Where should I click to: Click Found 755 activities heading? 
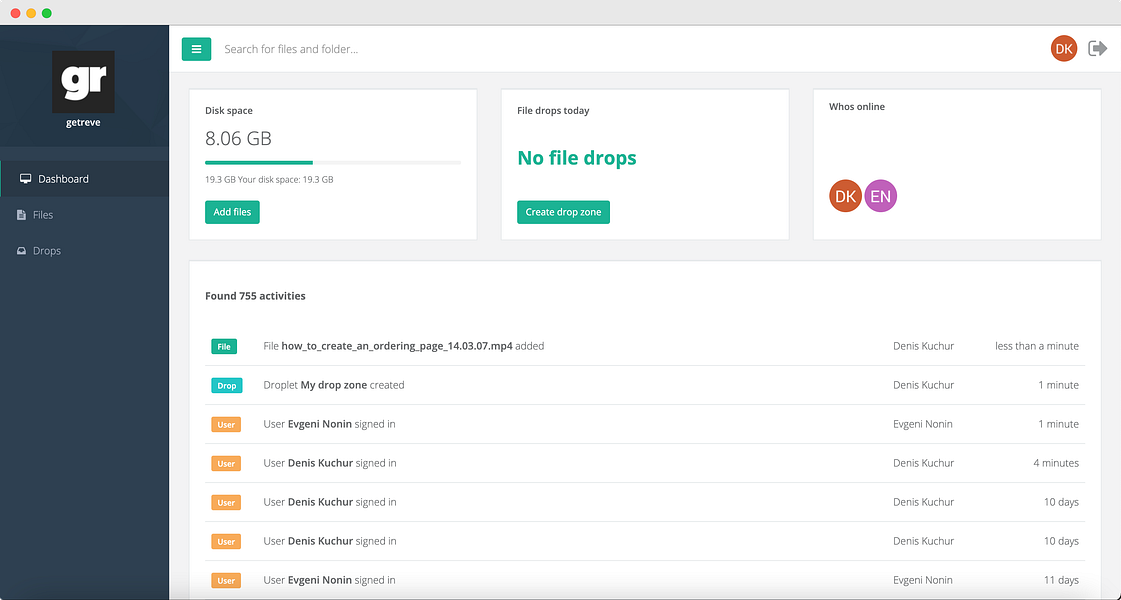coord(255,295)
